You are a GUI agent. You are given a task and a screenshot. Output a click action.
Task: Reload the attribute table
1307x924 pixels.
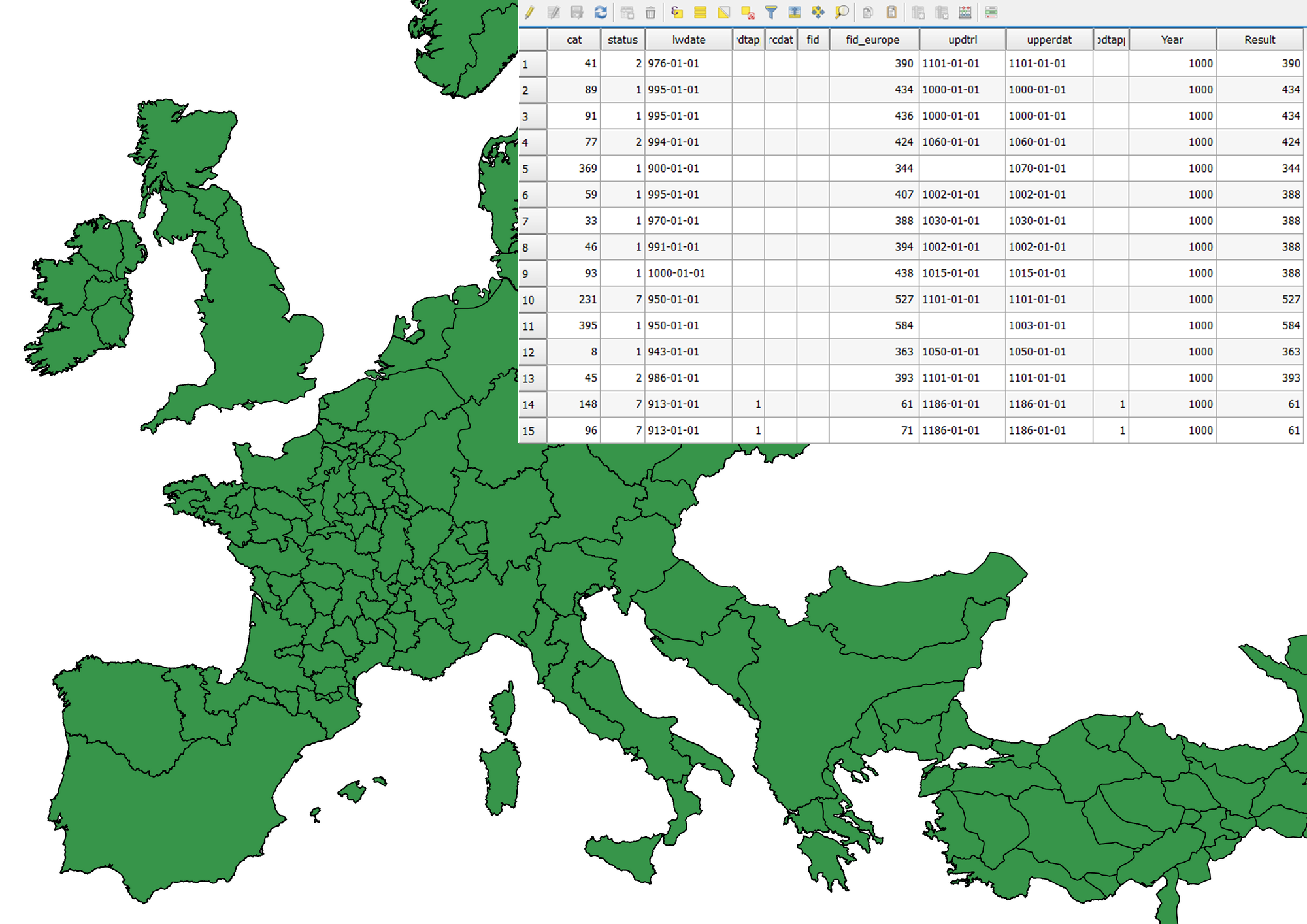click(601, 12)
